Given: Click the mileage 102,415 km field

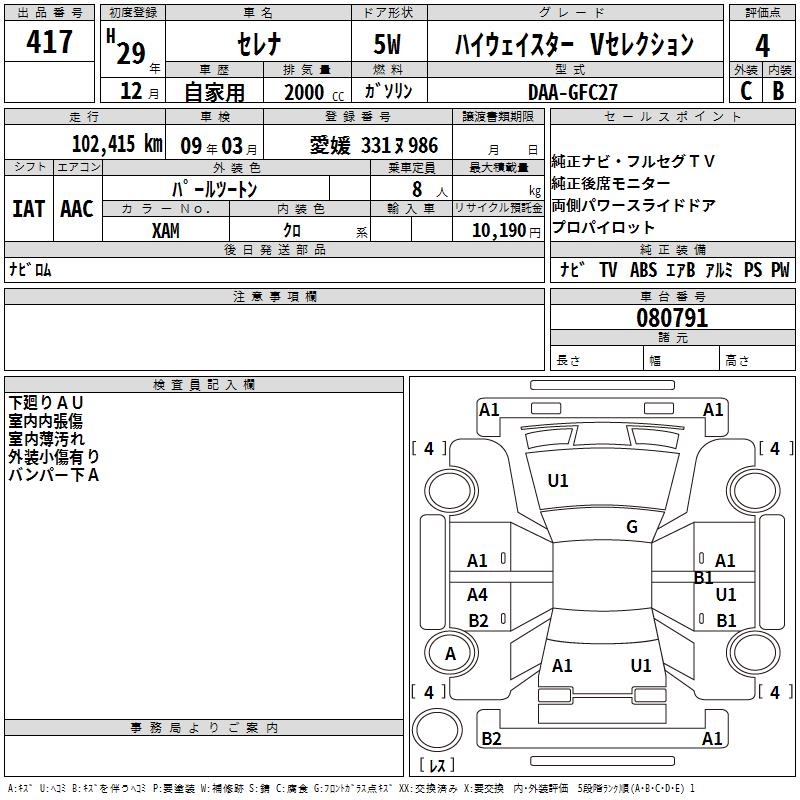Looking at the screenshot, I should click(x=85, y=142).
